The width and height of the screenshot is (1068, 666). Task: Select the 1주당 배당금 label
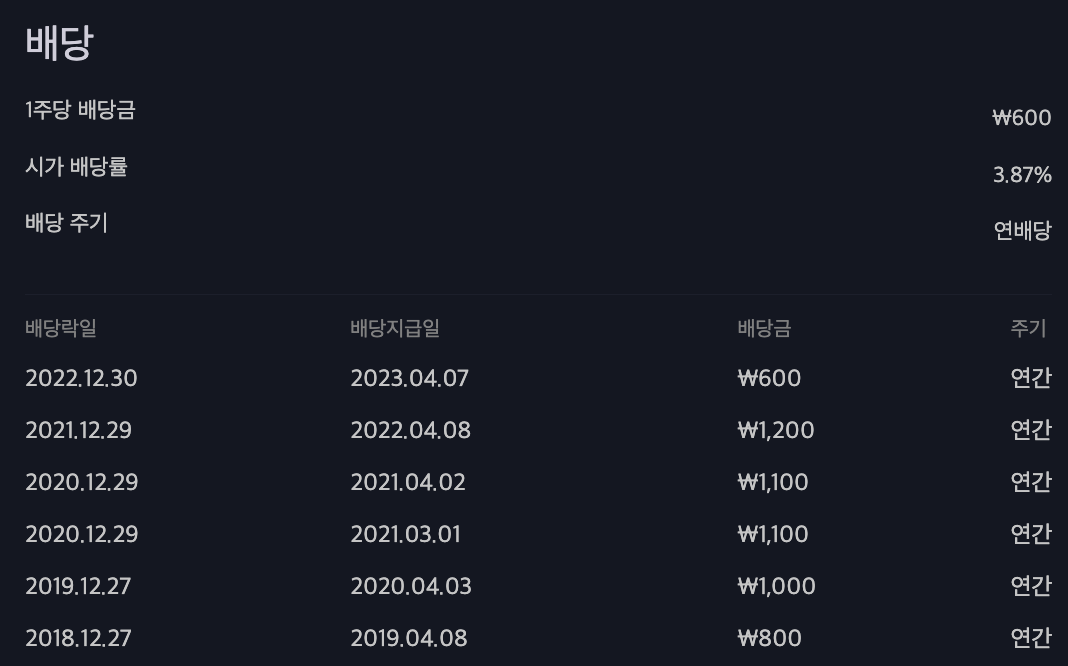[x=80, y=110]
